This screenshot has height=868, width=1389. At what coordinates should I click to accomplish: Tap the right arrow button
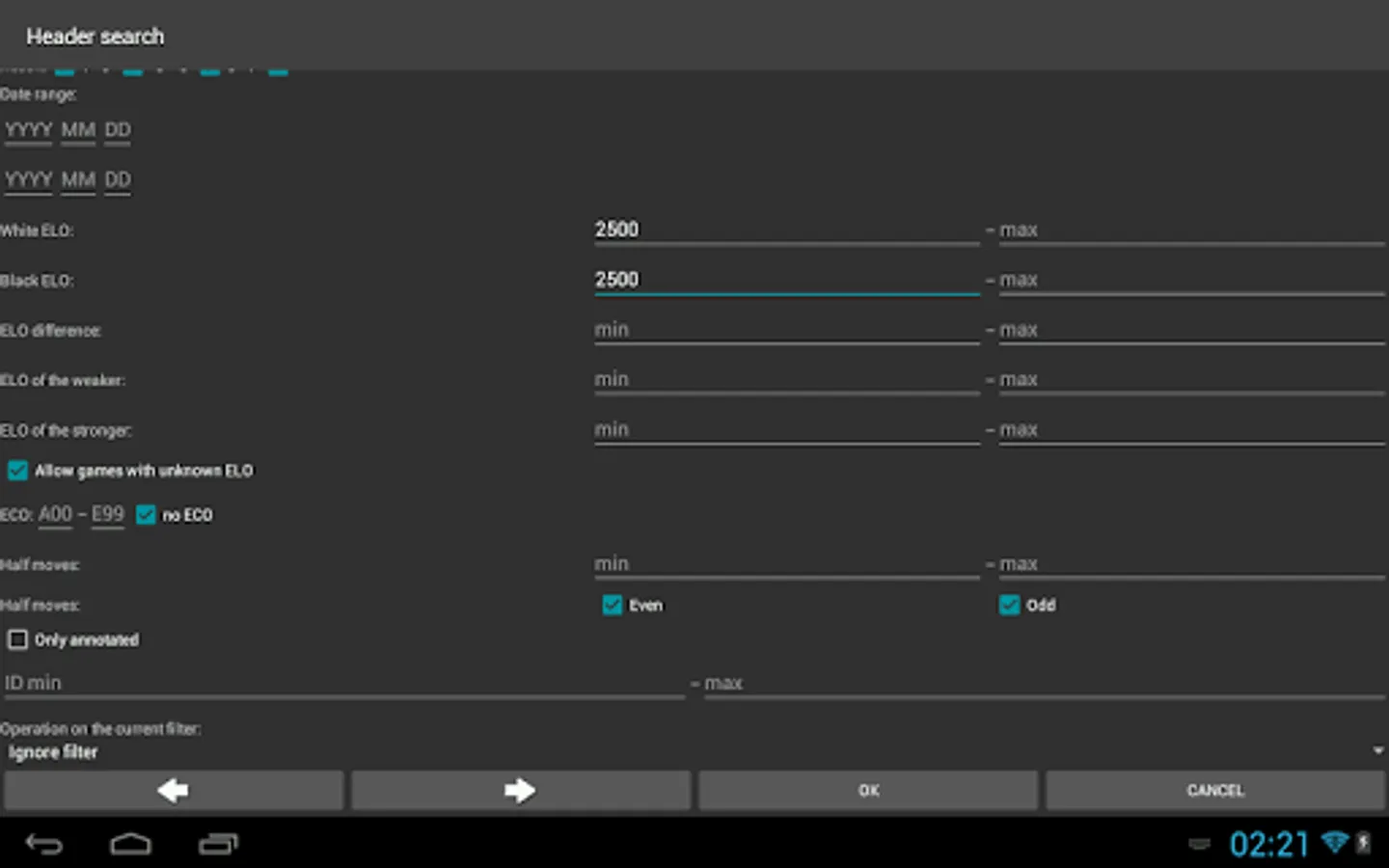(x=521, y=790)
